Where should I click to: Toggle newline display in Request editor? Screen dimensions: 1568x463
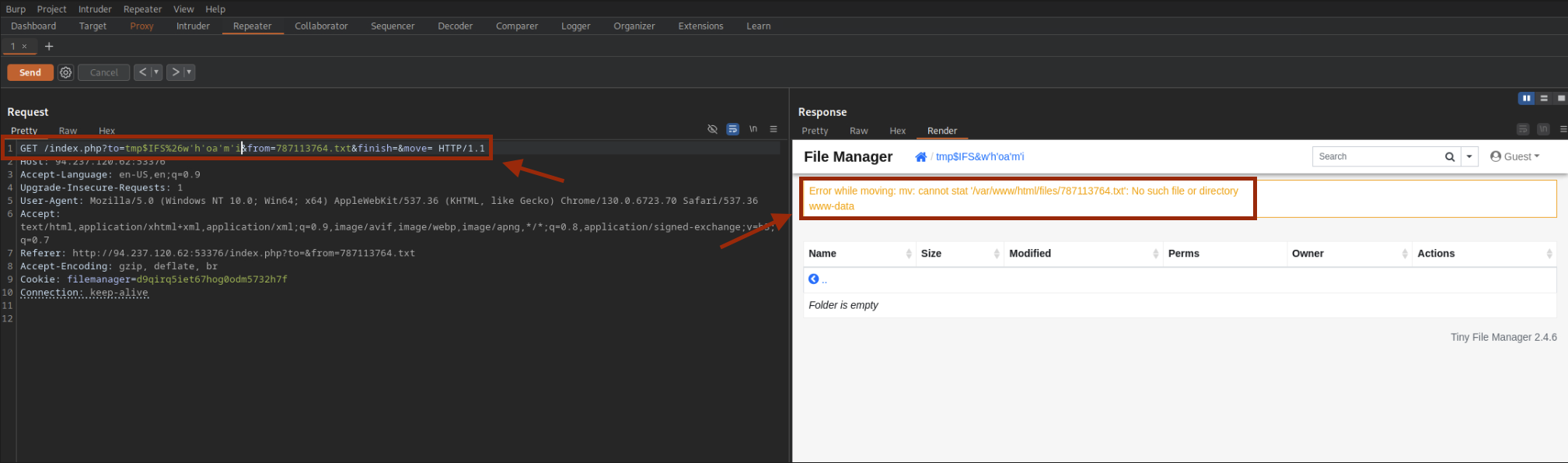click(x=753, y=129)
